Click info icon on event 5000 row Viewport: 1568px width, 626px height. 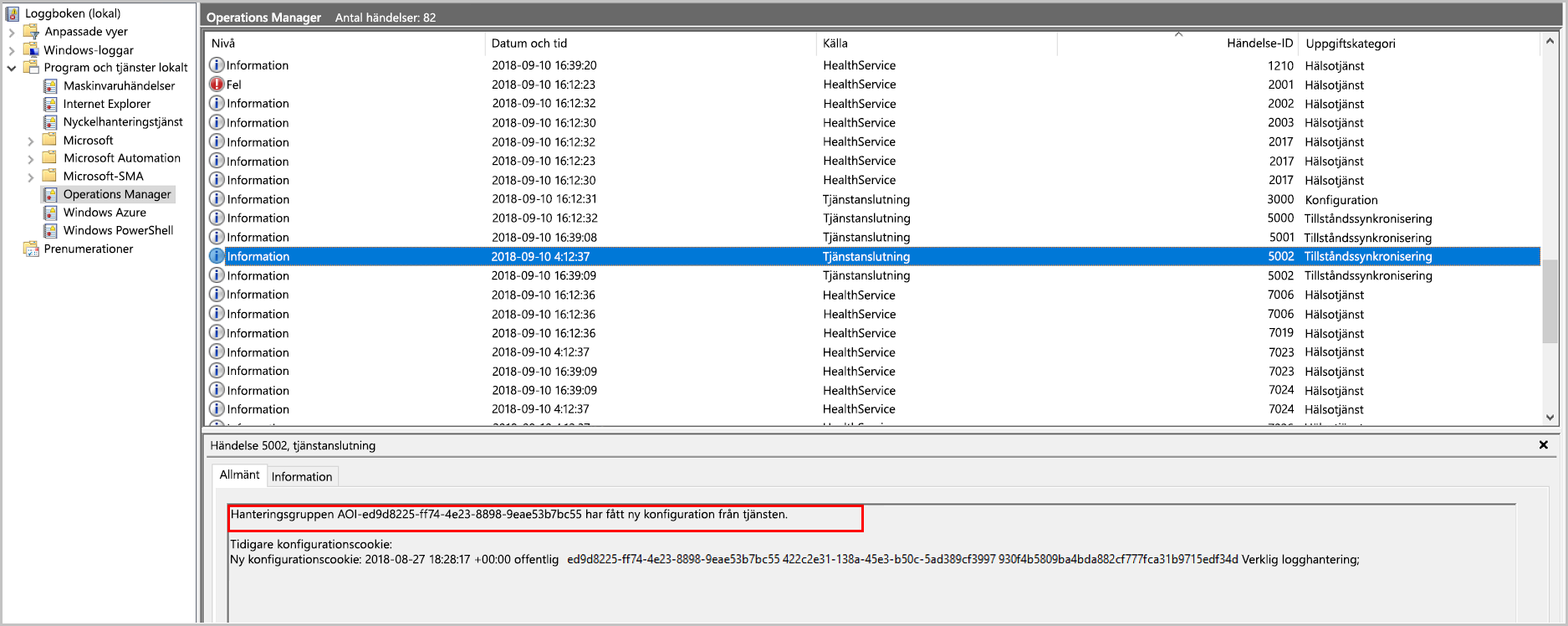217,218
